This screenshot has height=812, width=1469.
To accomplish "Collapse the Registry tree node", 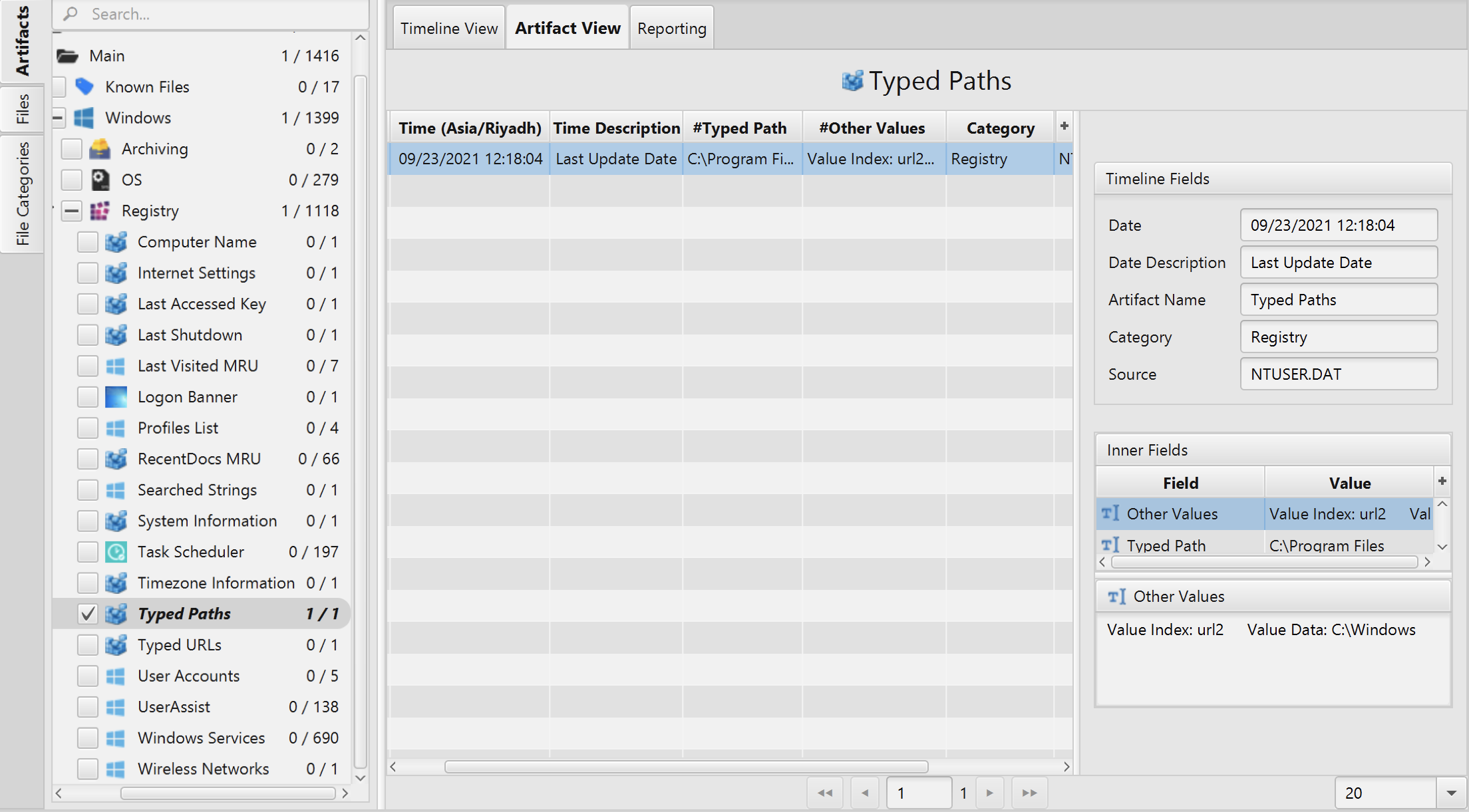I will 71,211.
